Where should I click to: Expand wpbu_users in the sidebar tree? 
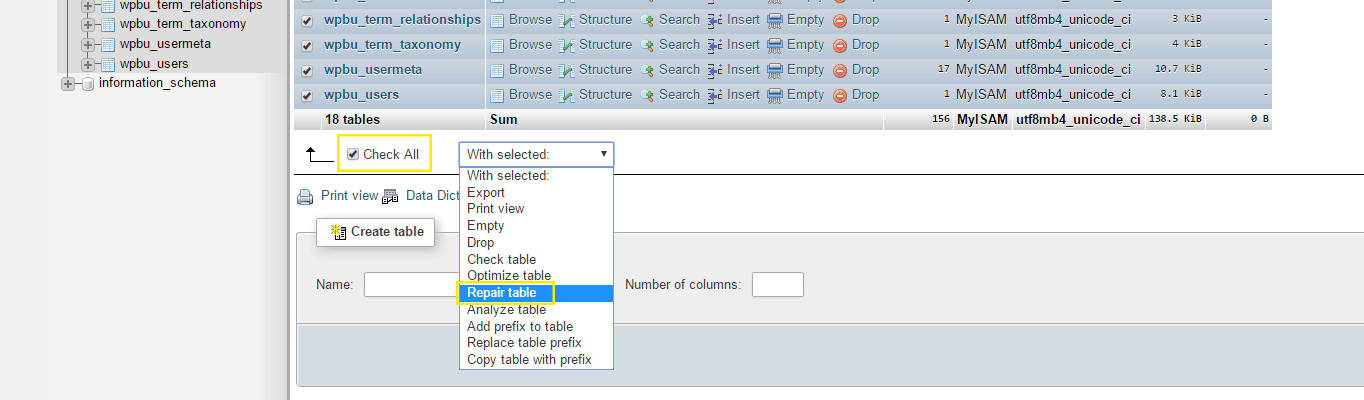point(88,64)
